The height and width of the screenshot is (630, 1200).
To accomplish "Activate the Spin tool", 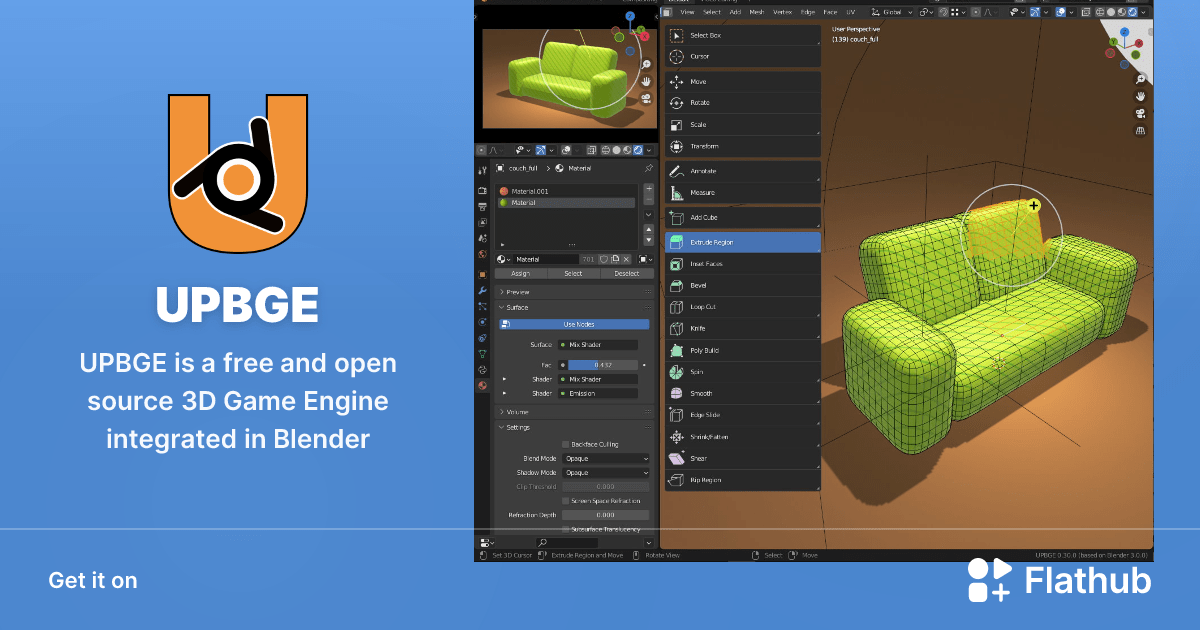I will [743, 372].
